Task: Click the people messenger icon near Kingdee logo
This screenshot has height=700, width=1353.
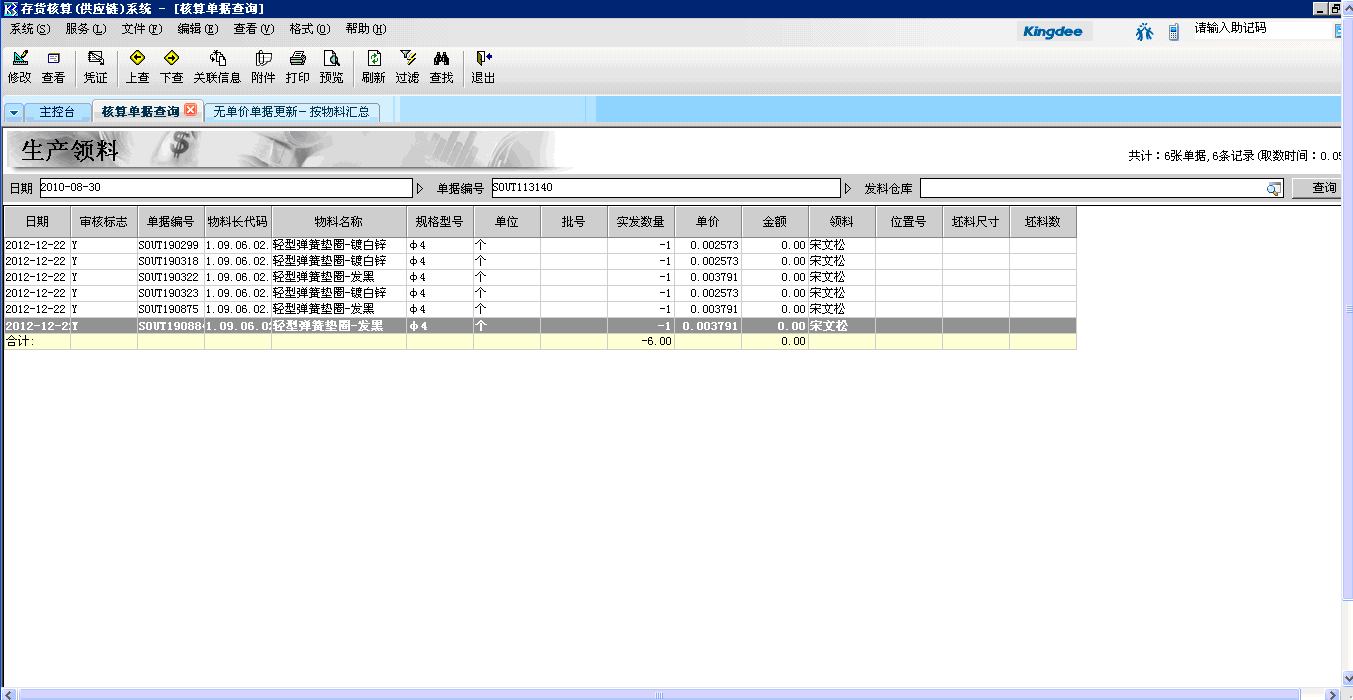Action: pyautogui.click(x=1145, y=32)
